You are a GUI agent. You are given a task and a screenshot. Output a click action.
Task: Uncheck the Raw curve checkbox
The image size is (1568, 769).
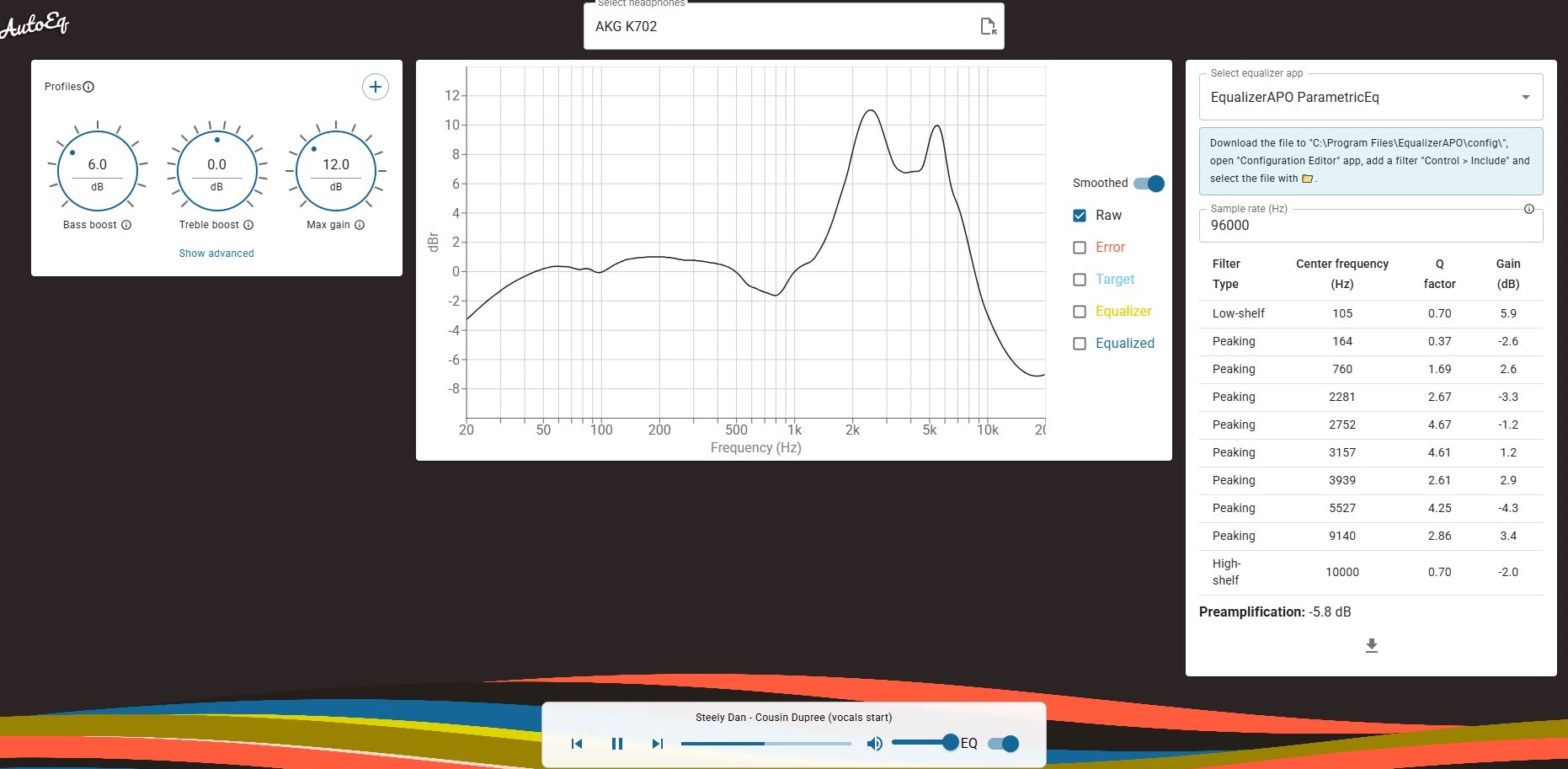[1080, 216]
